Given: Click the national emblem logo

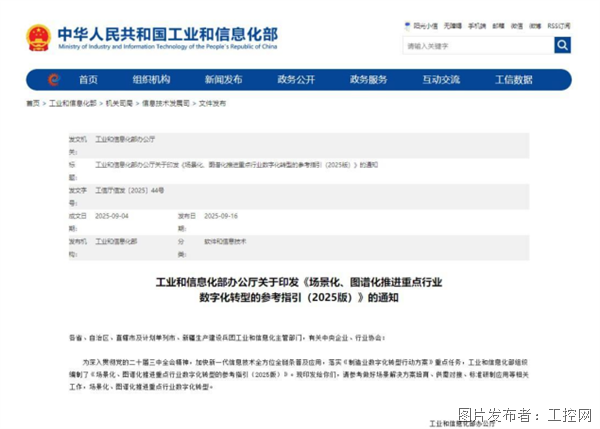Looking at the screenshot, I should click(x=38, y=38).
